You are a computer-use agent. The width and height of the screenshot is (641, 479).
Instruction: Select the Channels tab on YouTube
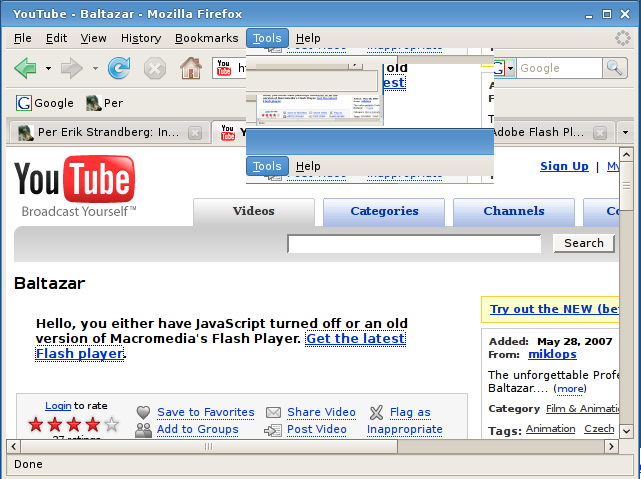pos(514,211)
